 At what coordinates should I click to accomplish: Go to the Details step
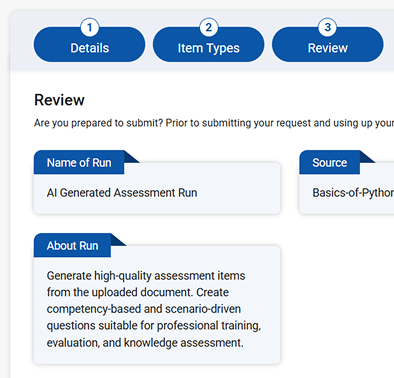pyautogui.click(x=89, y=45)
